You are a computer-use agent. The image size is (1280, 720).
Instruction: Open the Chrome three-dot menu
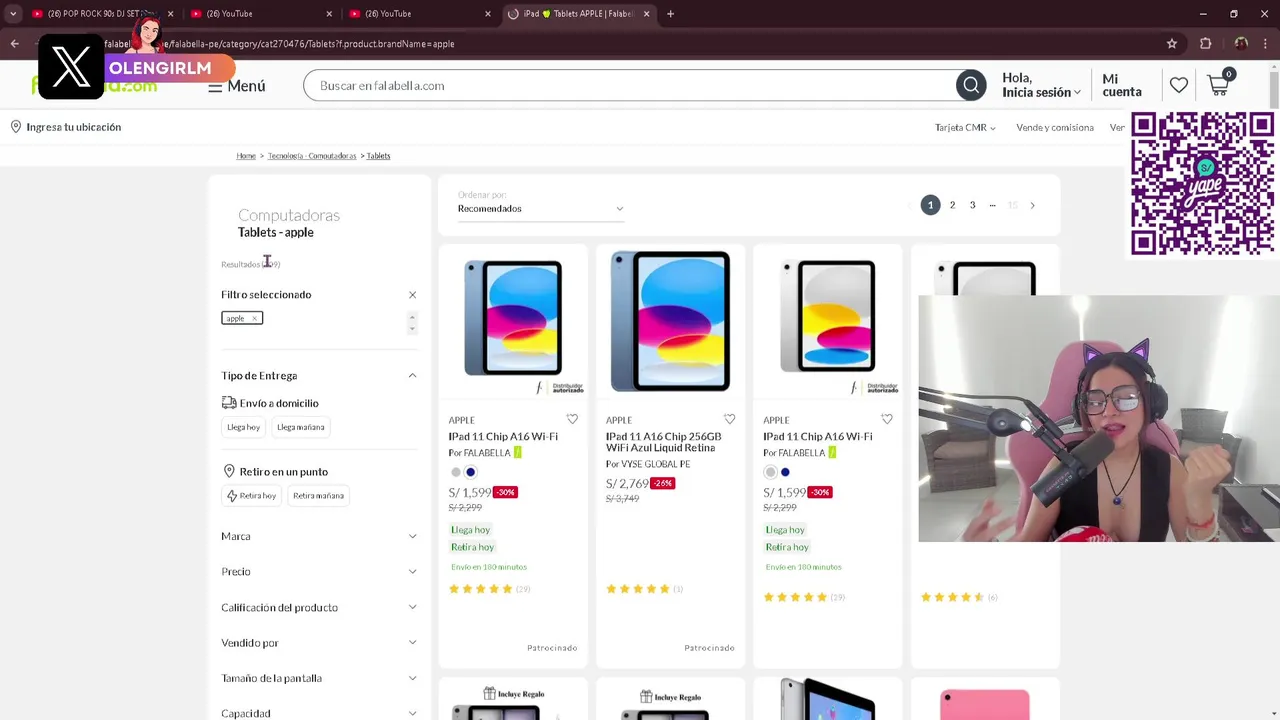point(1266,44)
